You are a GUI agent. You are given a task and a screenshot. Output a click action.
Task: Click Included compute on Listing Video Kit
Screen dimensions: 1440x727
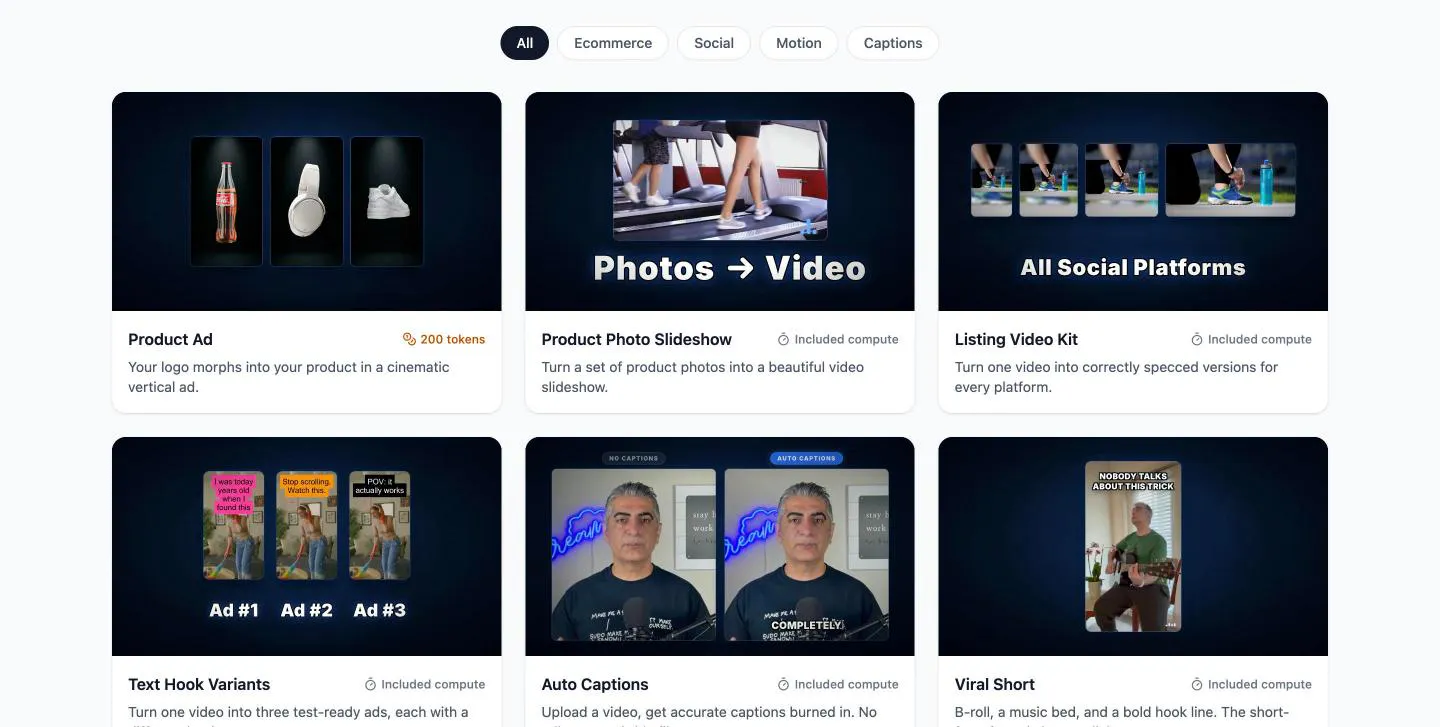(x=1260, y=340)
